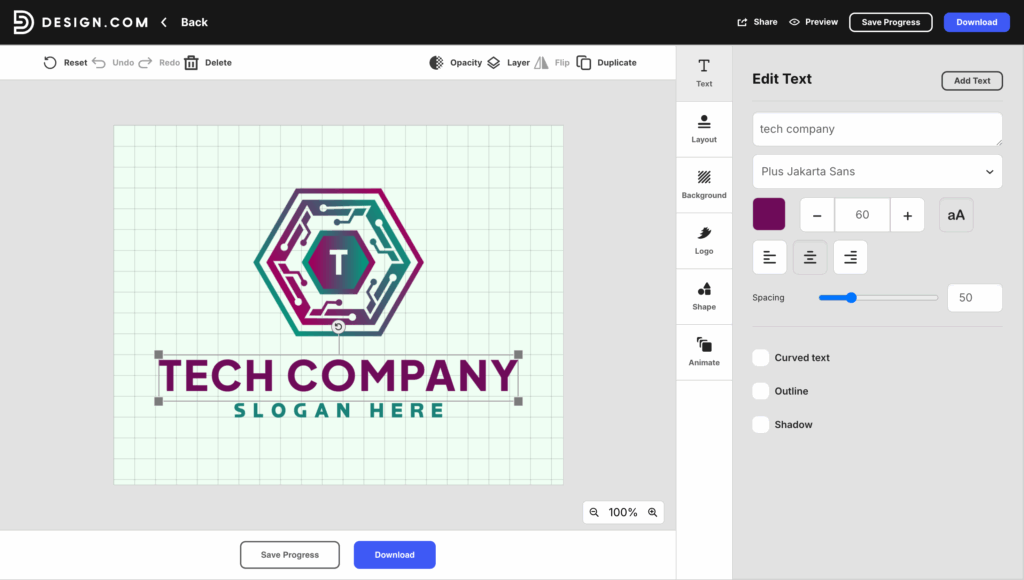1024x580 pixels.
Task: Click the rotate handle above the text
Action: [x=338, y=327]
